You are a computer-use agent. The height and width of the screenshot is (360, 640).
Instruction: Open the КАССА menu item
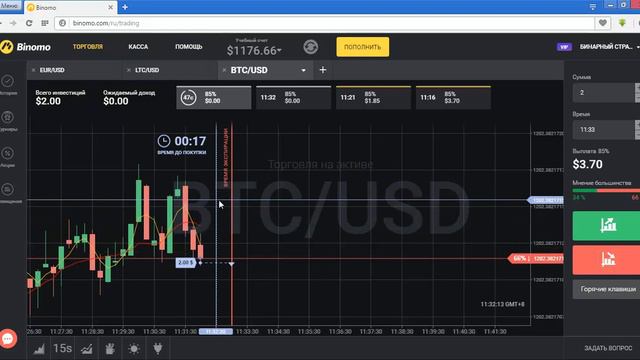point(138,47)
